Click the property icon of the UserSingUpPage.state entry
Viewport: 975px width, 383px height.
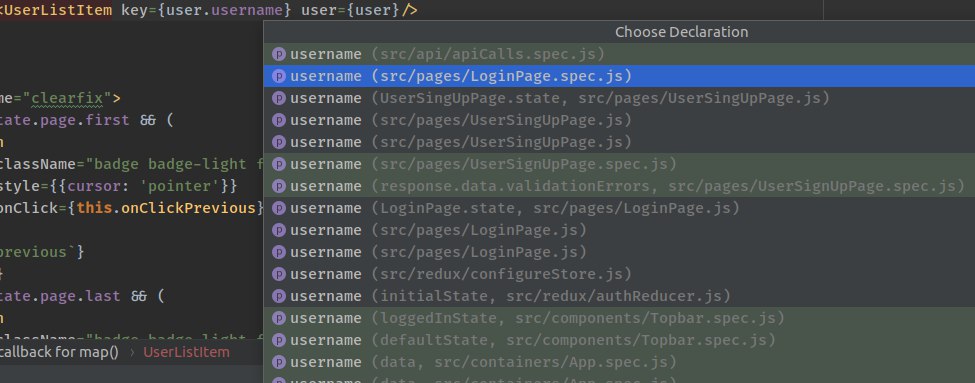click(279, 99)
